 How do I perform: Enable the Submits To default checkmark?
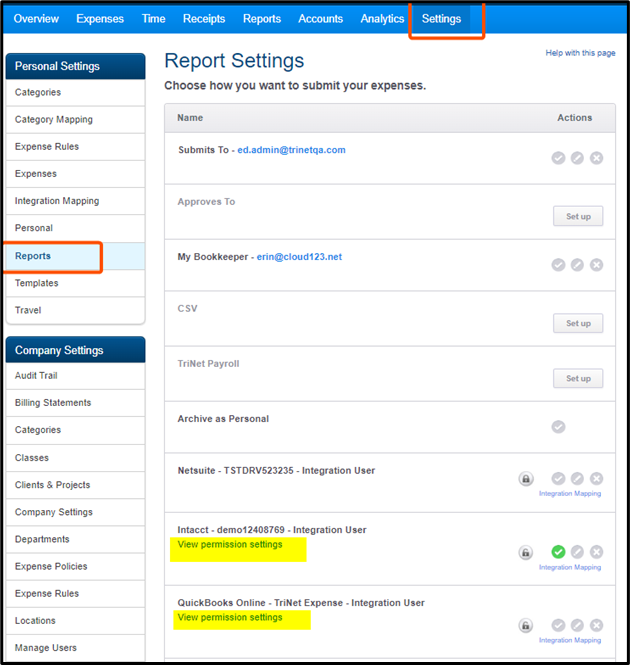(x=558, y=158)
